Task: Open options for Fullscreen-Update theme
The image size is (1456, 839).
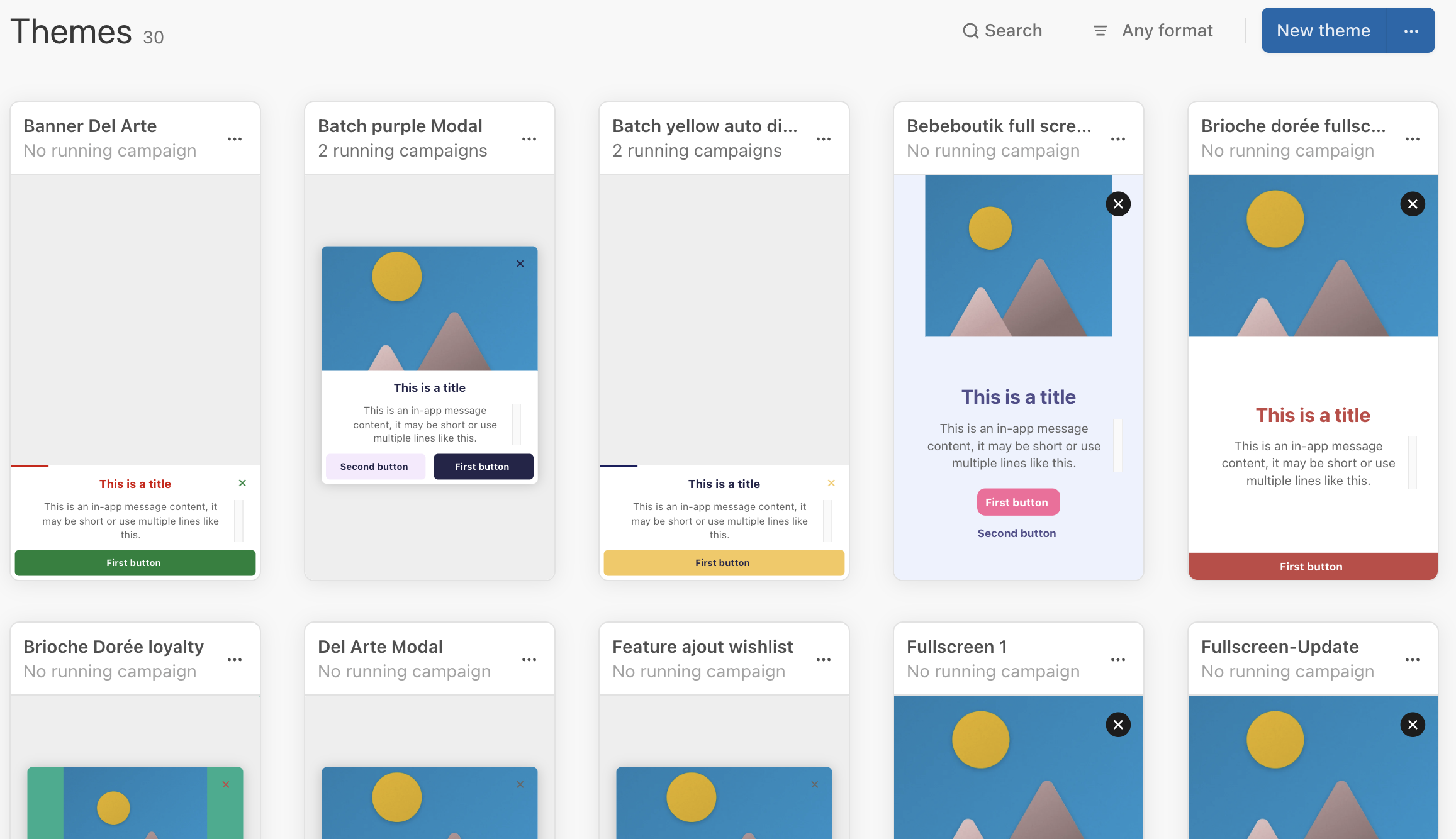Action: click(x=1413, y=660)
